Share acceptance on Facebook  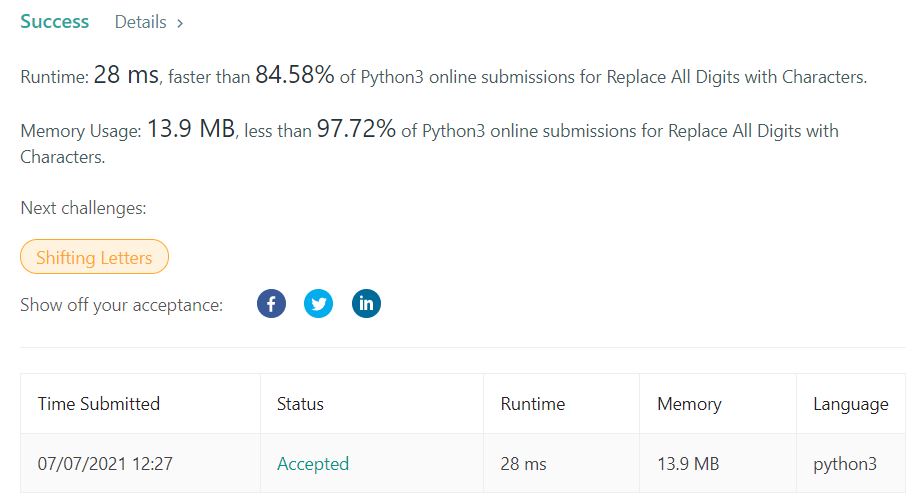pyautogui.click(x=271, y=304)
